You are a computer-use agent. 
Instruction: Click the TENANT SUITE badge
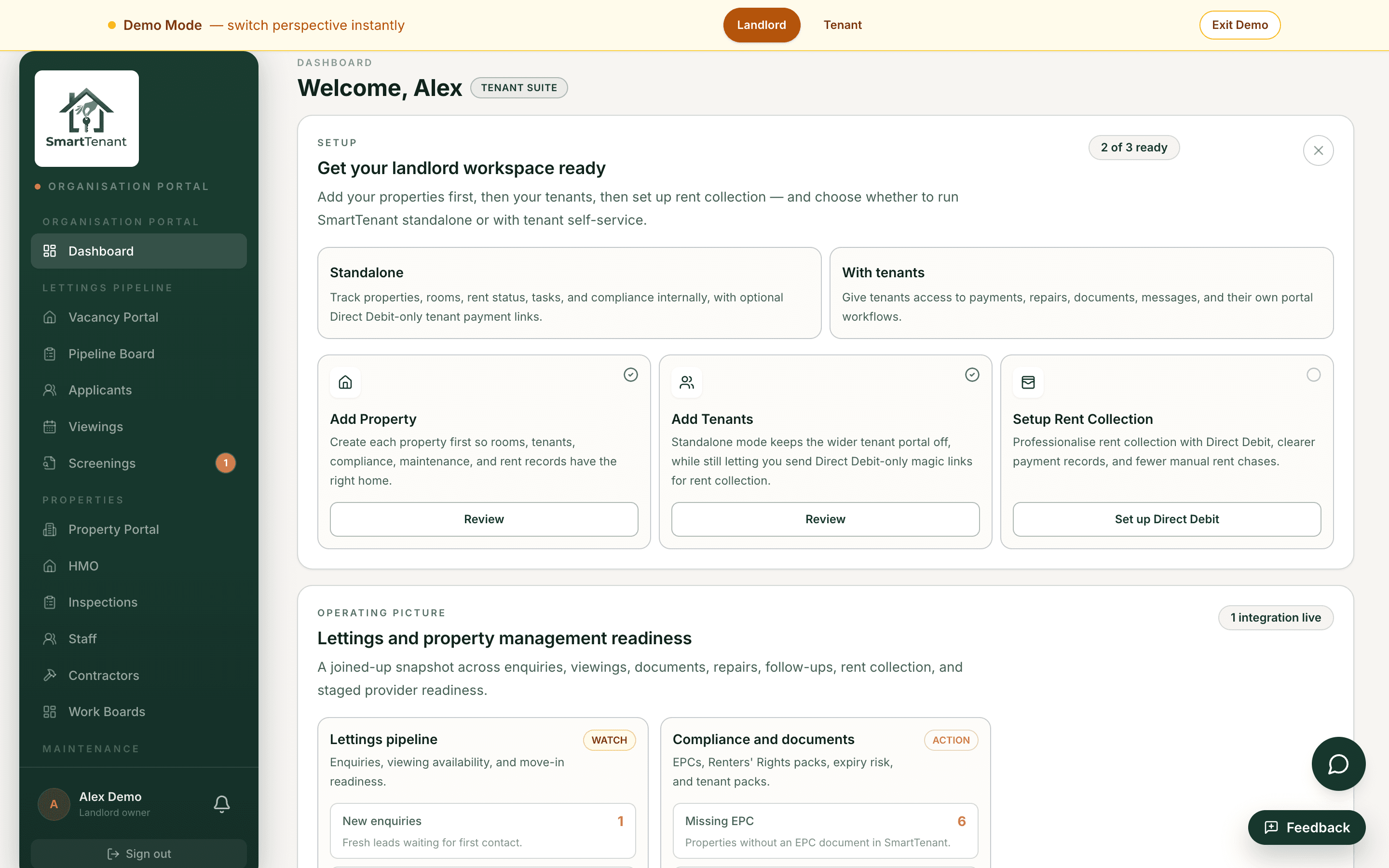pyautogui.click(x=519, y=88)
